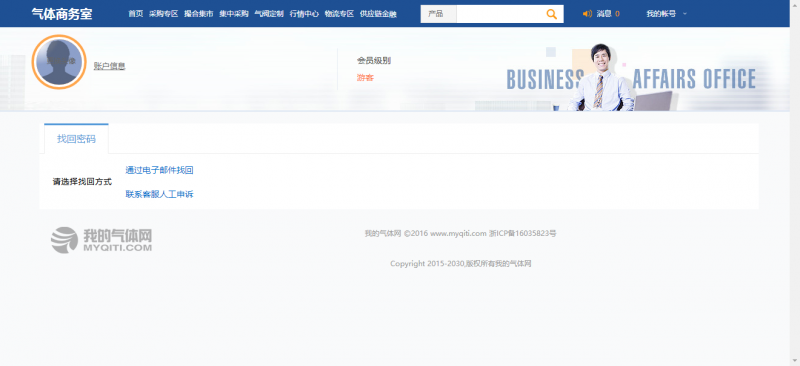800x366 pixels.
Task: Open the 撮合集市 menu item
Action: click(198, 14)
